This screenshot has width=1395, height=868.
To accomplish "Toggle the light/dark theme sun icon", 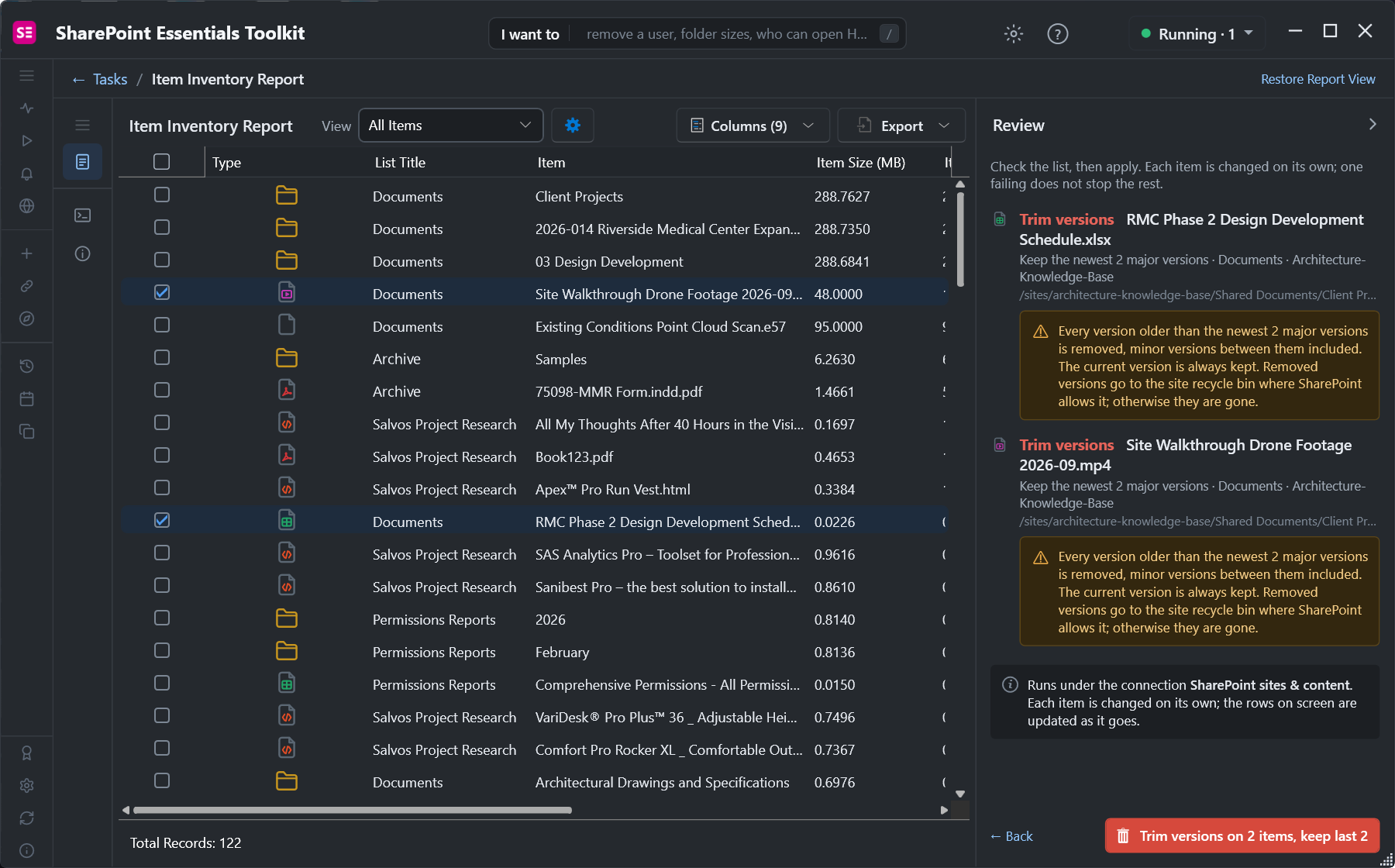I will (1014, 33).
